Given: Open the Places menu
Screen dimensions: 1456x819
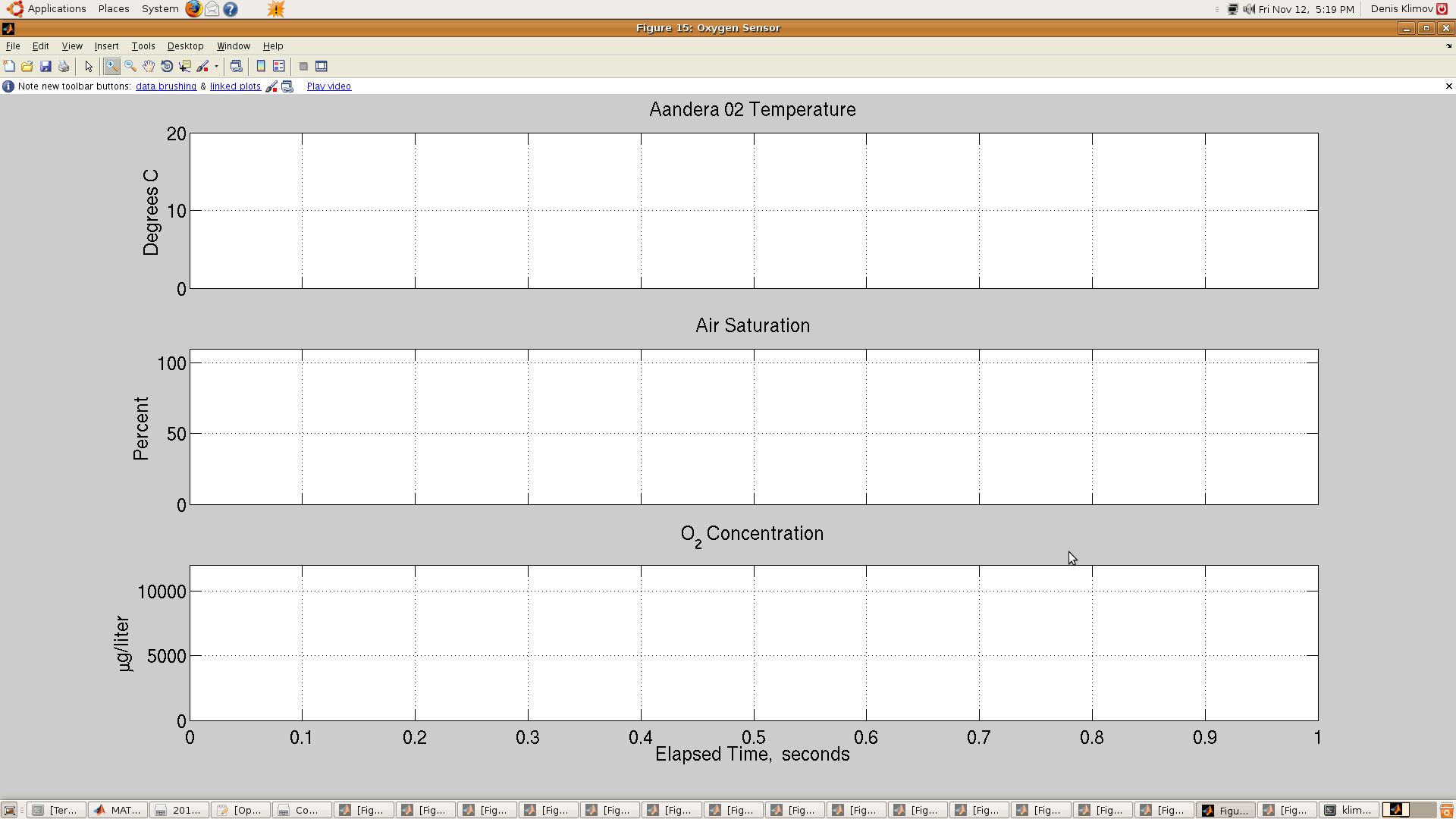Looking at the screenshot, I should pos(114,9).
